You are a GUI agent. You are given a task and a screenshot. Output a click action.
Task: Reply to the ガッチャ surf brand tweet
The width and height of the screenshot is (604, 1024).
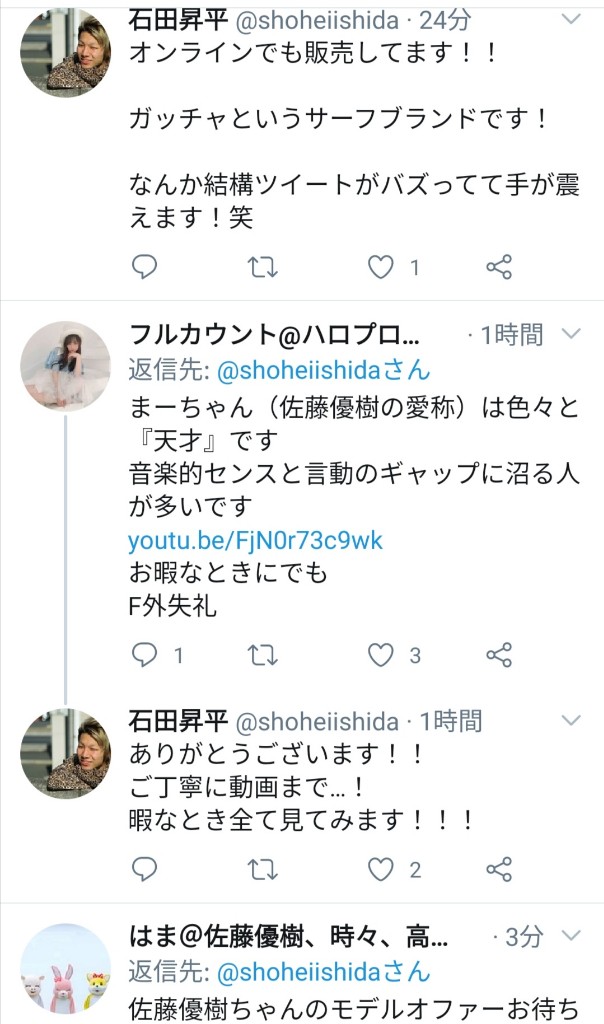145,267
